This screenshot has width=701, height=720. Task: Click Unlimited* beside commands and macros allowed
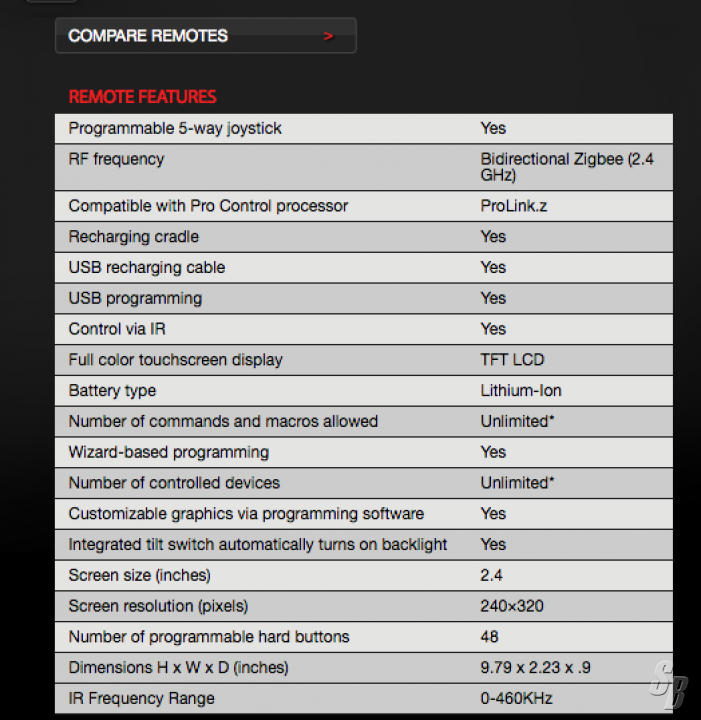[517, 421]
